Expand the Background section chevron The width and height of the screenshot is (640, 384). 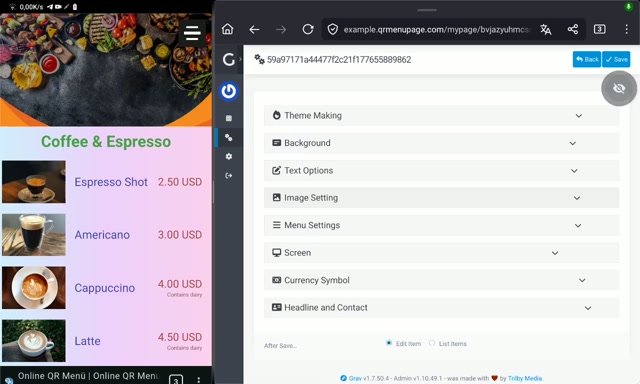573,143
